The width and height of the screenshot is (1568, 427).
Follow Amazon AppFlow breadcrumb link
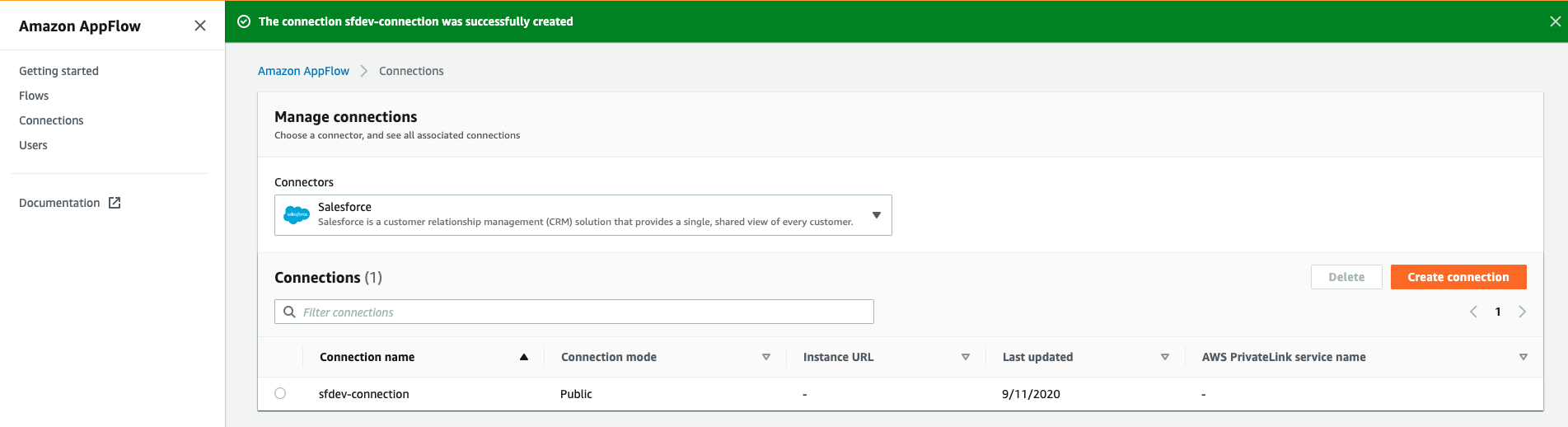(x=303, y=71)
